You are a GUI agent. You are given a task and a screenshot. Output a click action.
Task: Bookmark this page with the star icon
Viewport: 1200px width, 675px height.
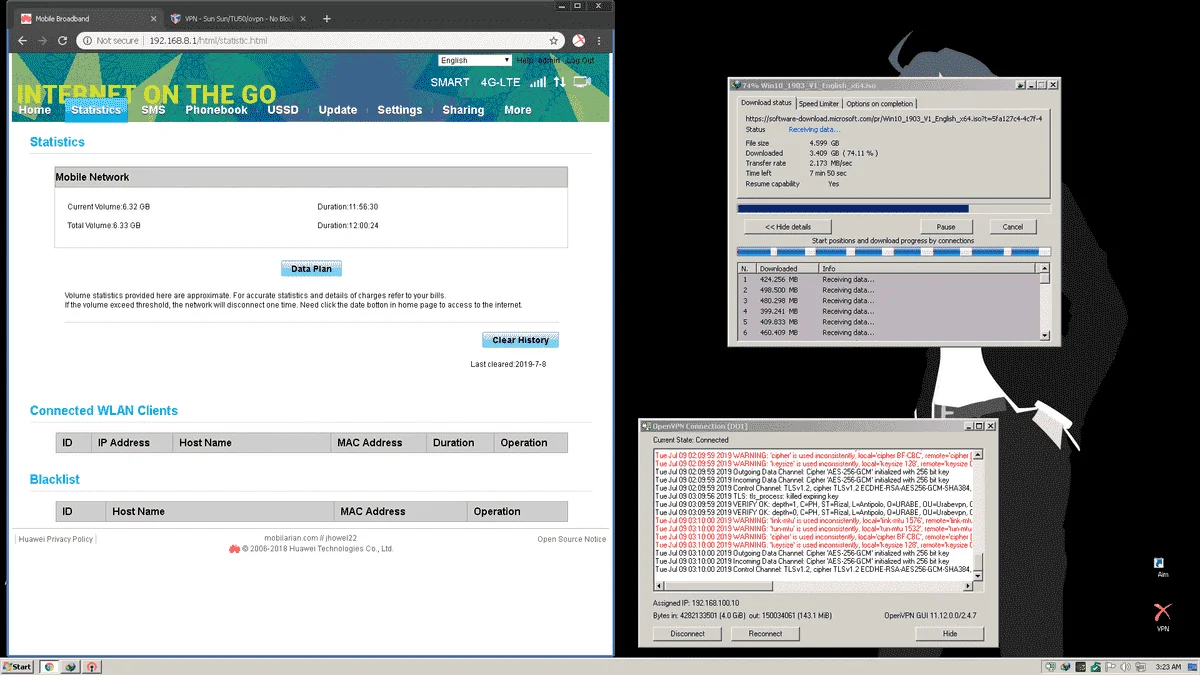[554, 41]
